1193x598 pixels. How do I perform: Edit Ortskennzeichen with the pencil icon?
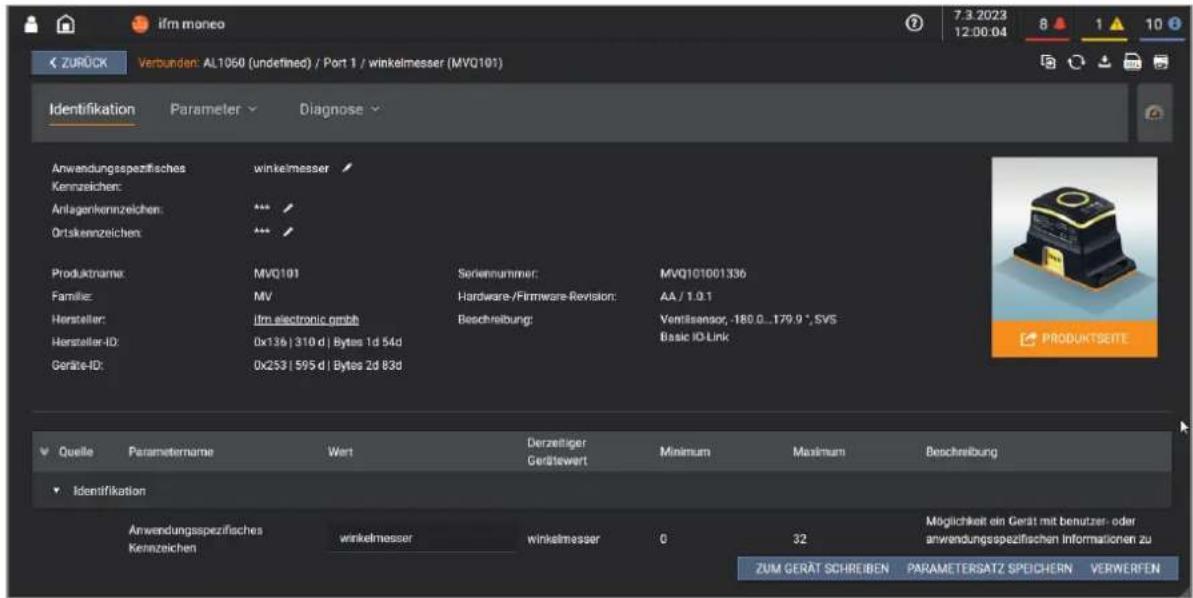[288, 232]
